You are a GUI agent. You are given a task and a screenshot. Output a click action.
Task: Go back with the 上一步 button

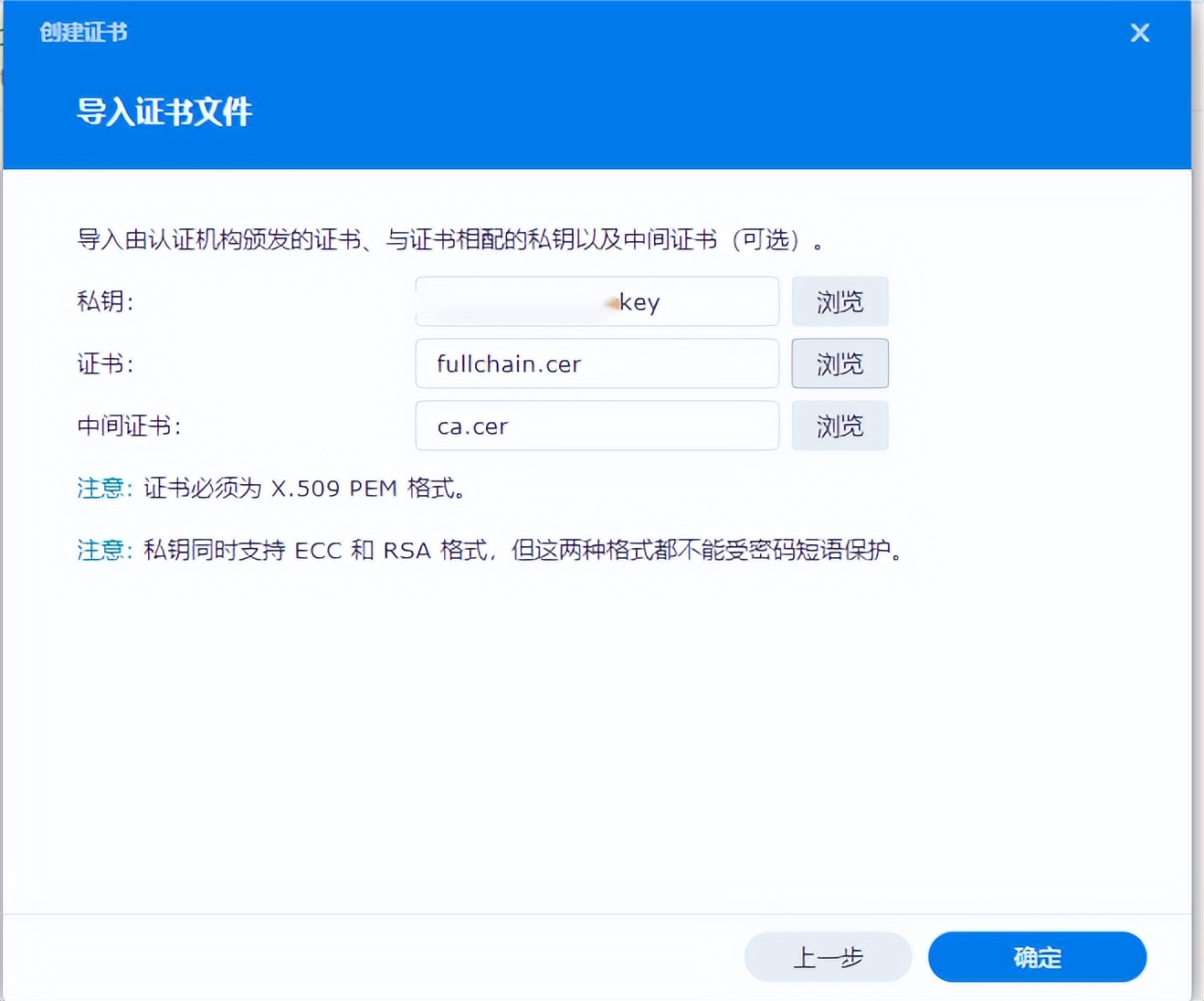point(827,957)
